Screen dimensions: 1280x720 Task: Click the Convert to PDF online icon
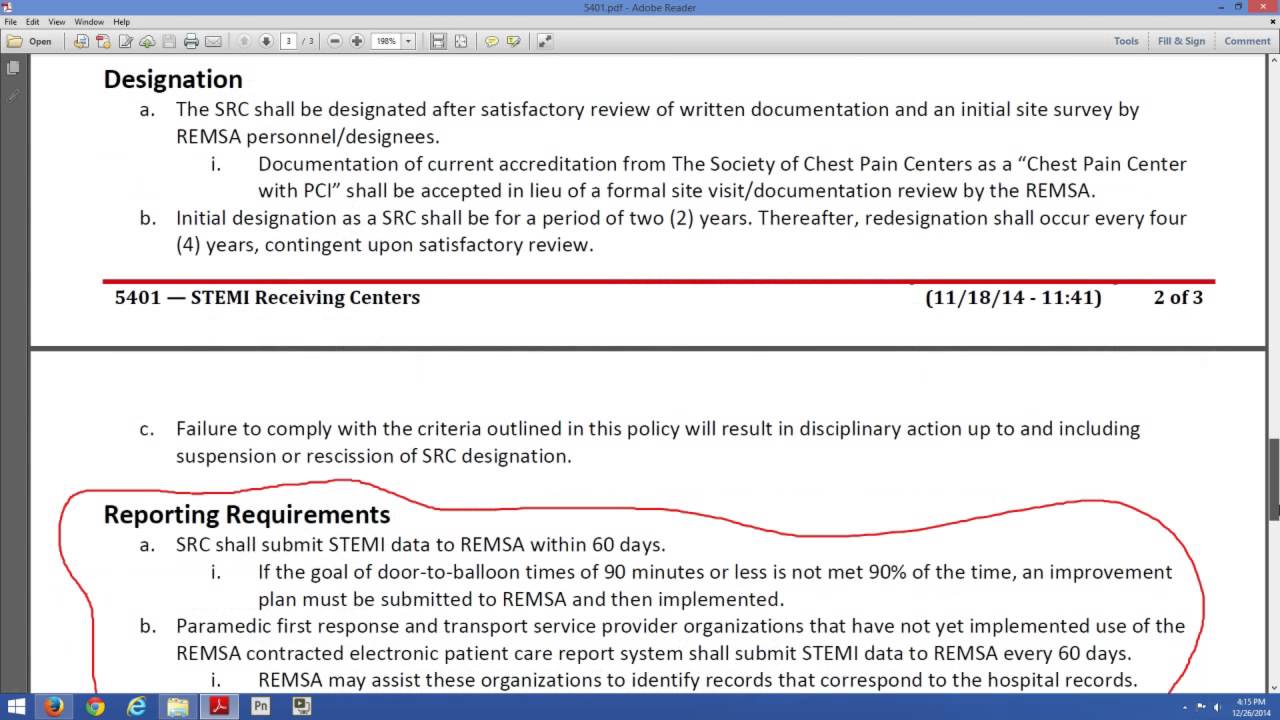tap(81, 41)
